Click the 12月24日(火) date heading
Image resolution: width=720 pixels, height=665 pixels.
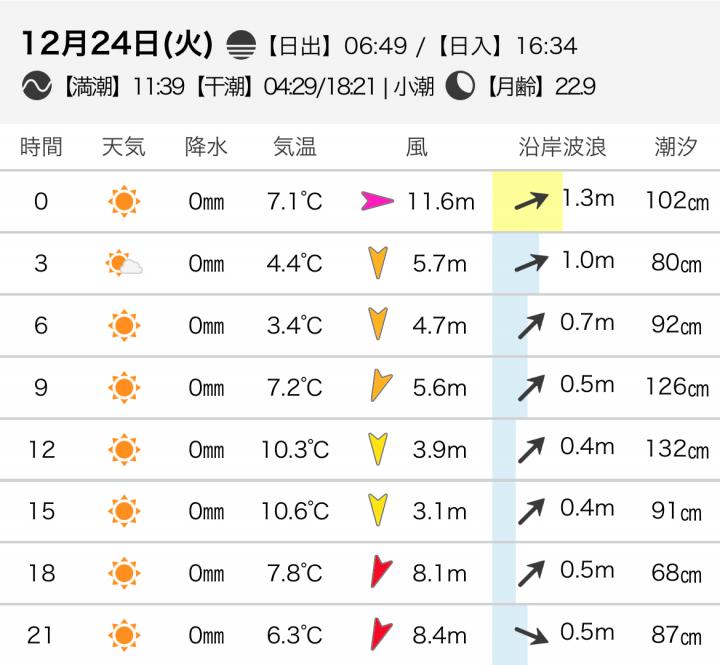click(x=115, y=44)
